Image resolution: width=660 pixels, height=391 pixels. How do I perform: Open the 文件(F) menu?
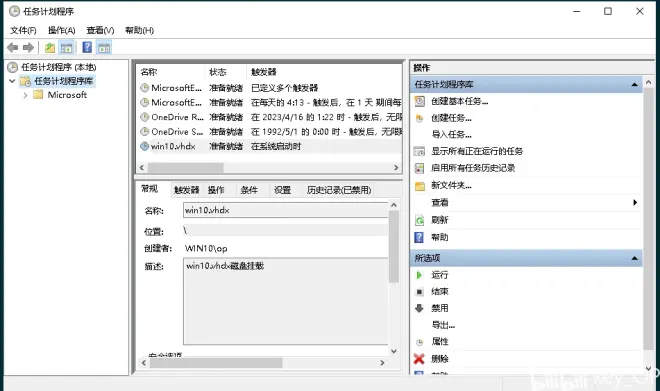click(23, 30)
